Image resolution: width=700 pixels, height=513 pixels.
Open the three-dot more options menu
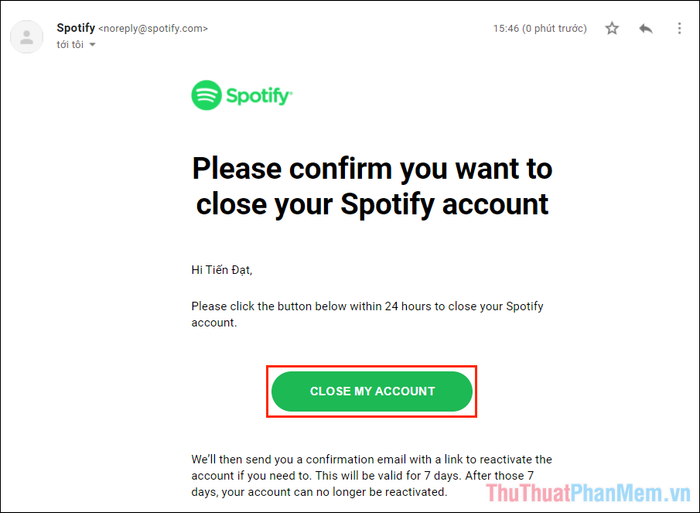679,29
